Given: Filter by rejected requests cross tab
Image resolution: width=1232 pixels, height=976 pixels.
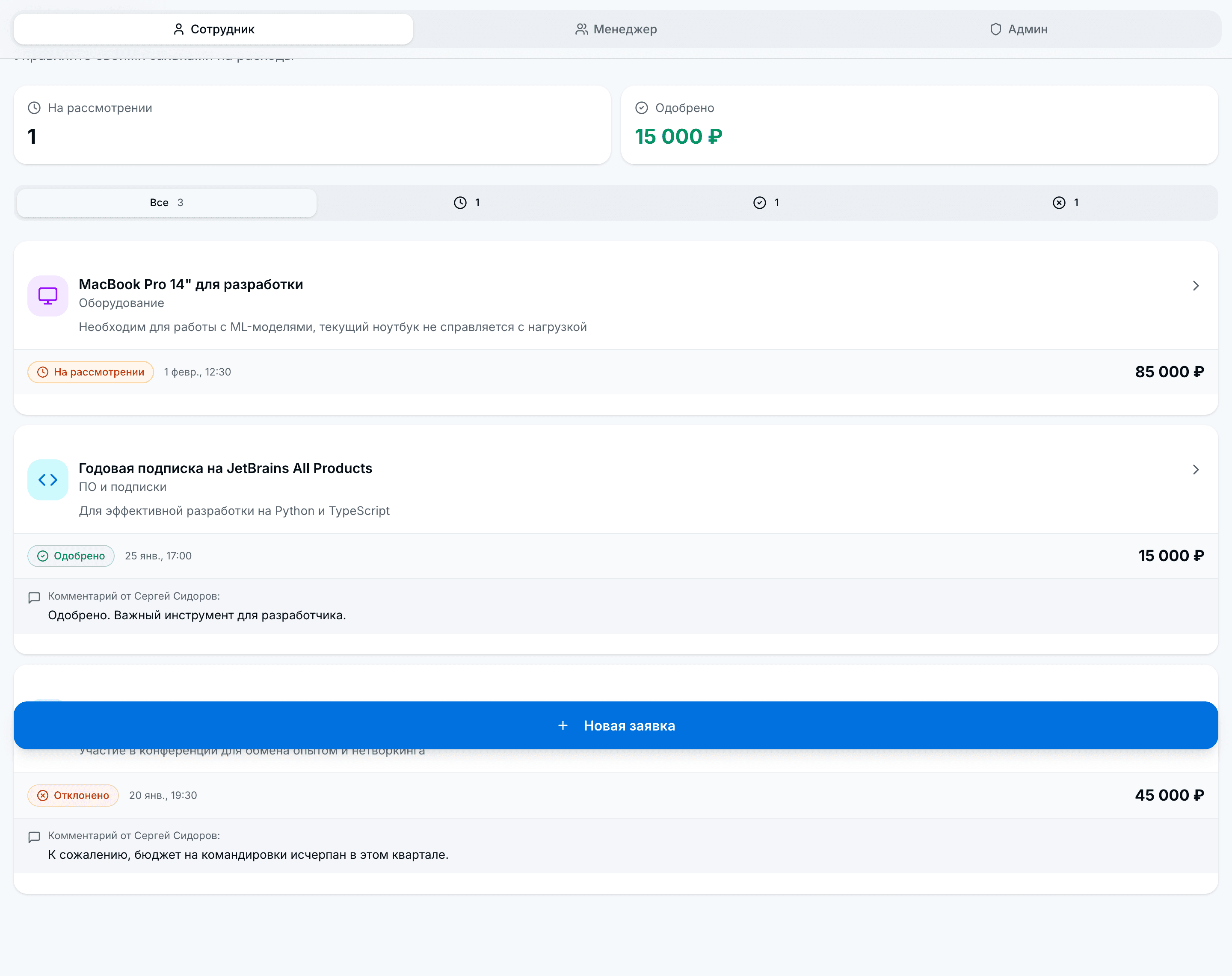Looking at the screenshot, I should pyautogui.click(x=1065, y=203).
